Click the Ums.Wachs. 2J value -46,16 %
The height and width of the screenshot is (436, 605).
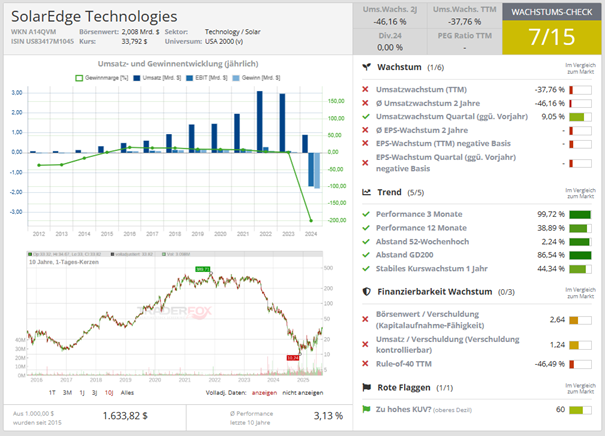pos(390,22)
